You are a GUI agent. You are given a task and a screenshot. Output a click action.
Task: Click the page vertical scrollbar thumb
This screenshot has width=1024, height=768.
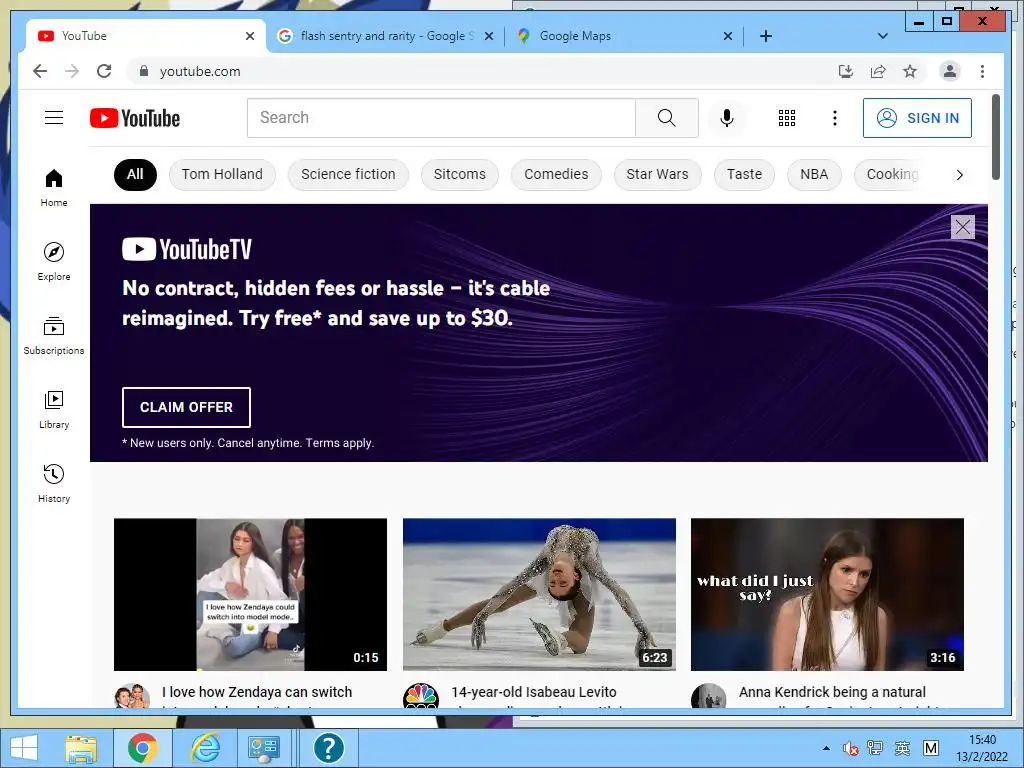coord(995,137)
